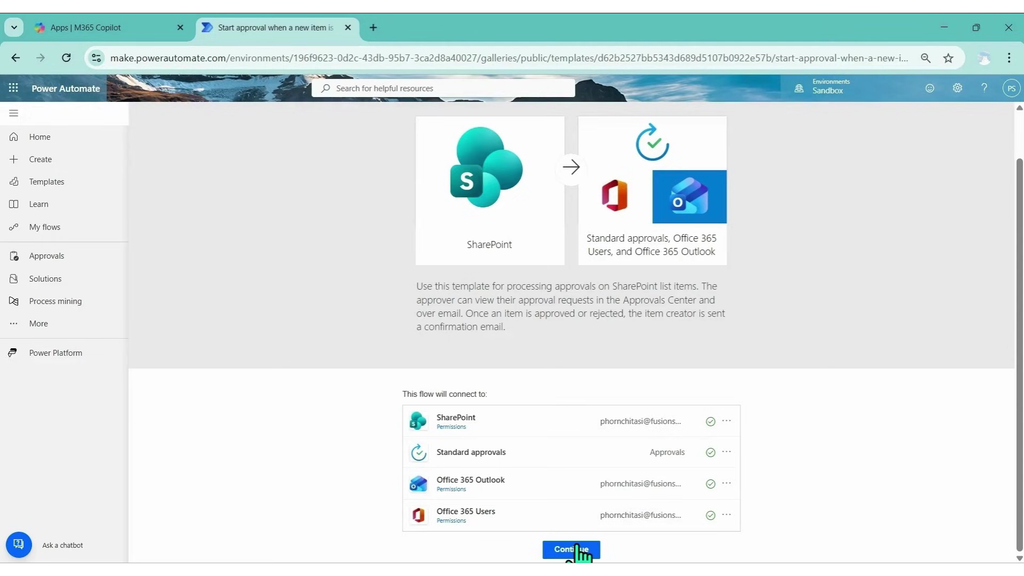The height and width of the screenshot is (576, 1024).
Task: Open the Settings gear icon
Action: pyautogui.click(x=957, y=88)
